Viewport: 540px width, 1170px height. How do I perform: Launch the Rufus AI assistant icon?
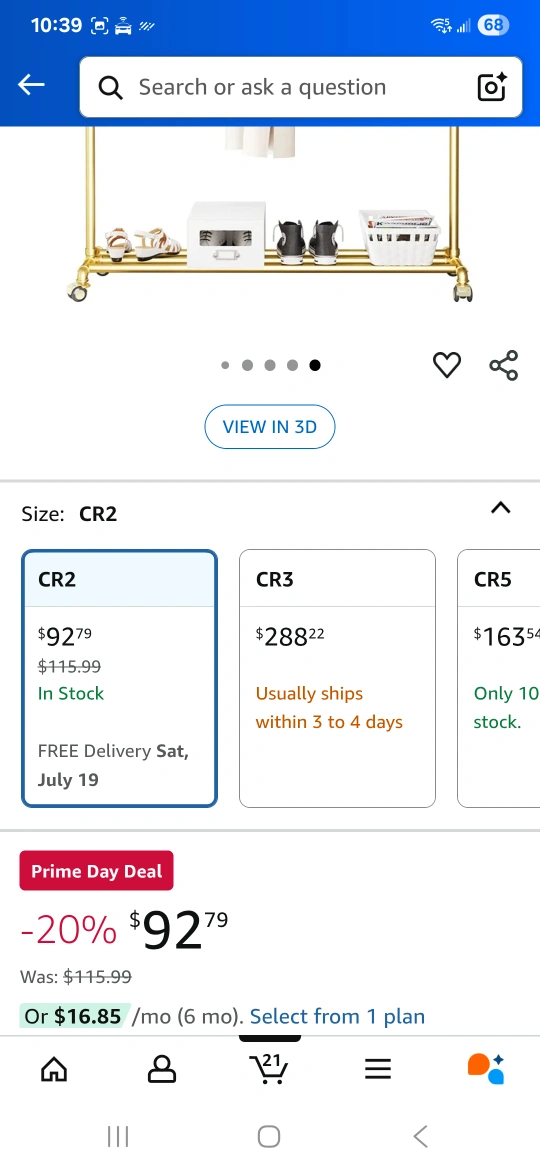click(x=486, y=1069)
